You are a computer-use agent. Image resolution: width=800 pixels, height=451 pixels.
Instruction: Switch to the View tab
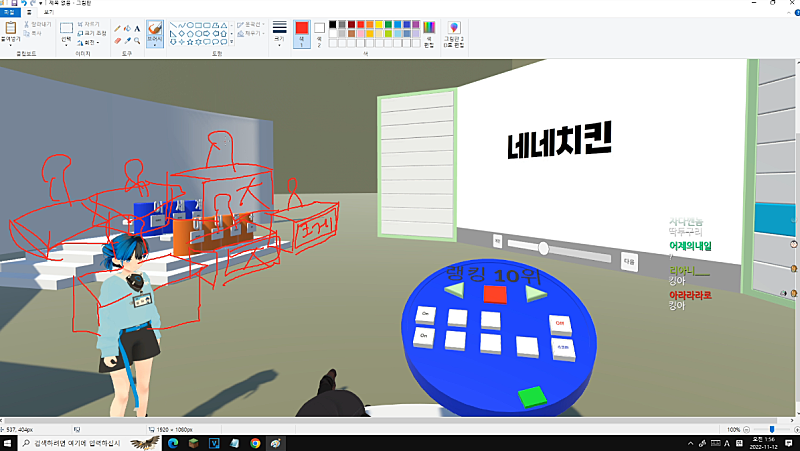48,12
